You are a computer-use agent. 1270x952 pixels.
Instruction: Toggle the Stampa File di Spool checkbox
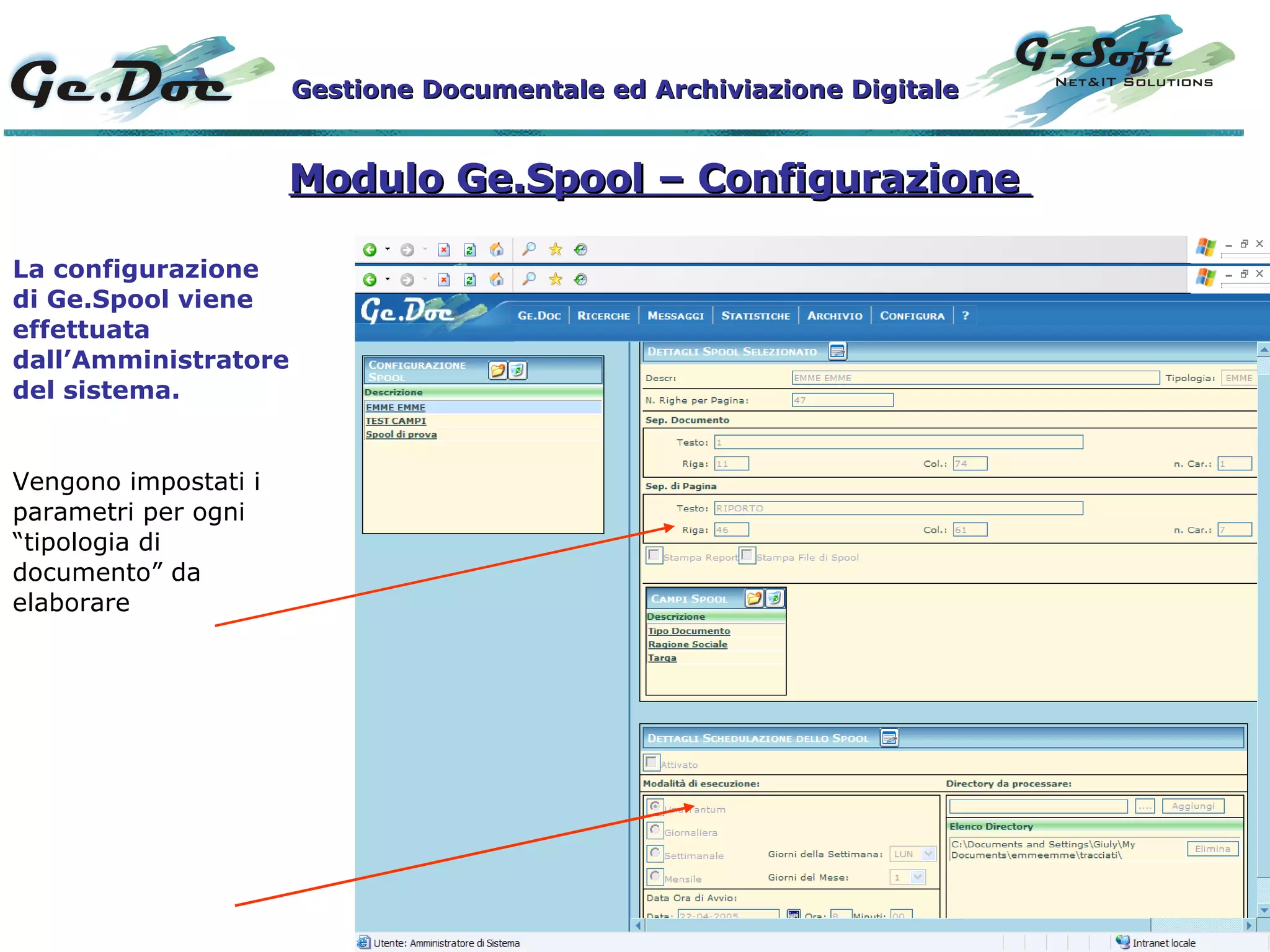pyautogui.click(x=747, y=555)
